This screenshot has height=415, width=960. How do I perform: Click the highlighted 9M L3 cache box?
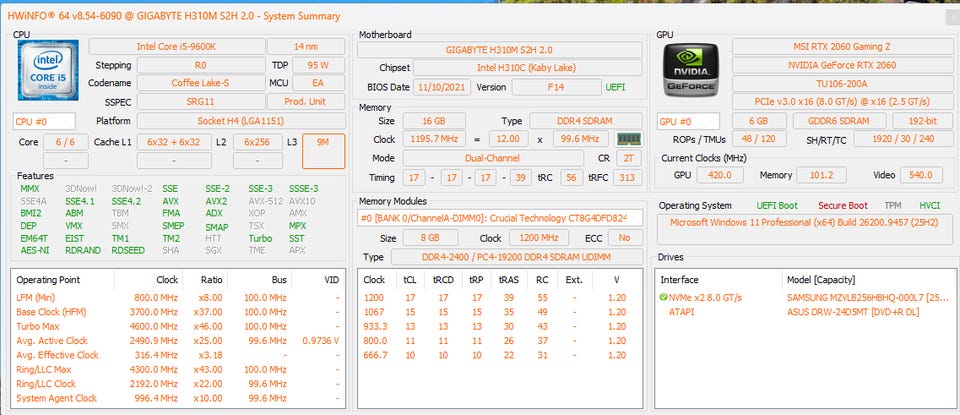(x=323, y=151)
